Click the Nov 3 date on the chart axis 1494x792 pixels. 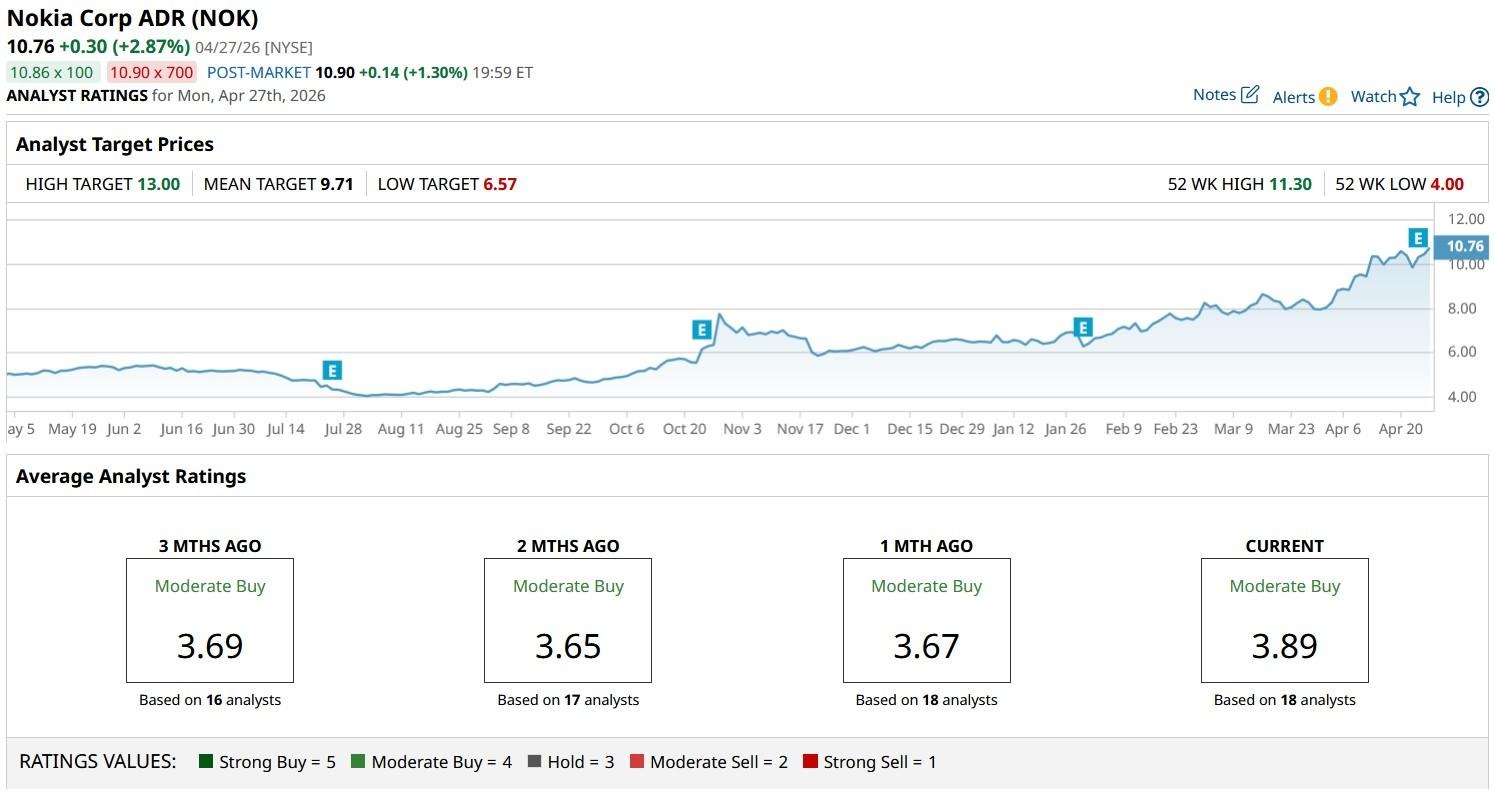point(742,429)
